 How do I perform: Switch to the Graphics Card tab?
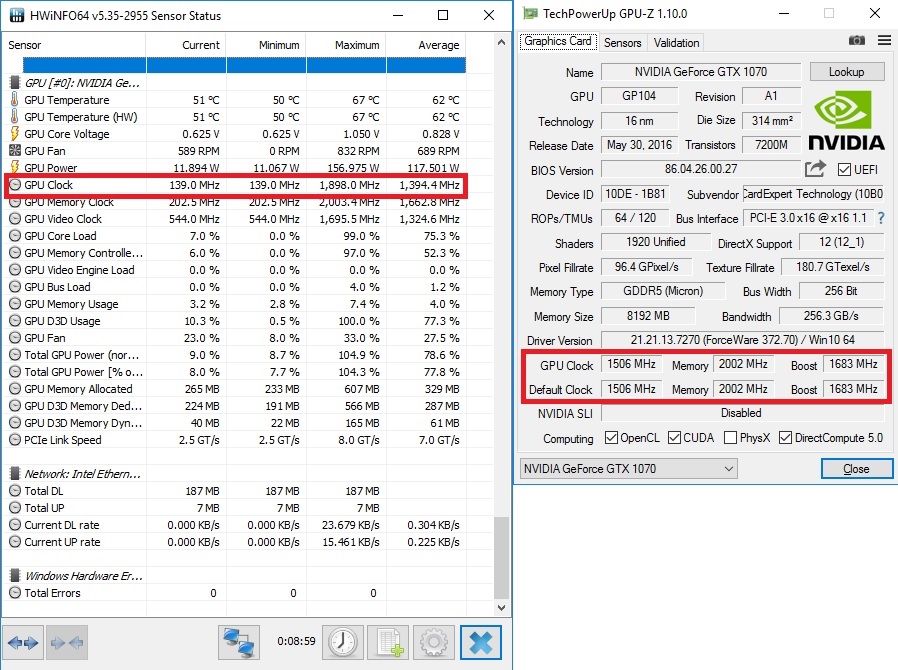coord(558,41)
